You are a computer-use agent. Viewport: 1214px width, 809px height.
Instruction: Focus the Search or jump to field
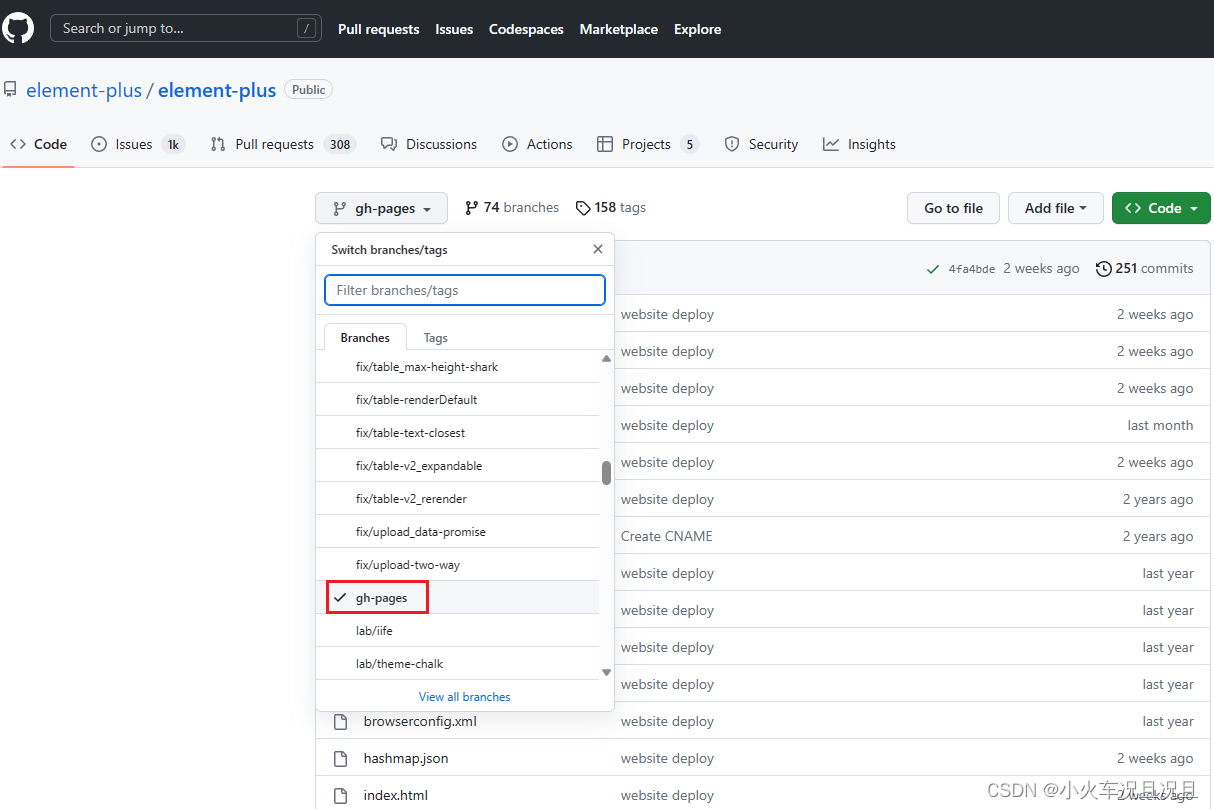coord(186,29)
